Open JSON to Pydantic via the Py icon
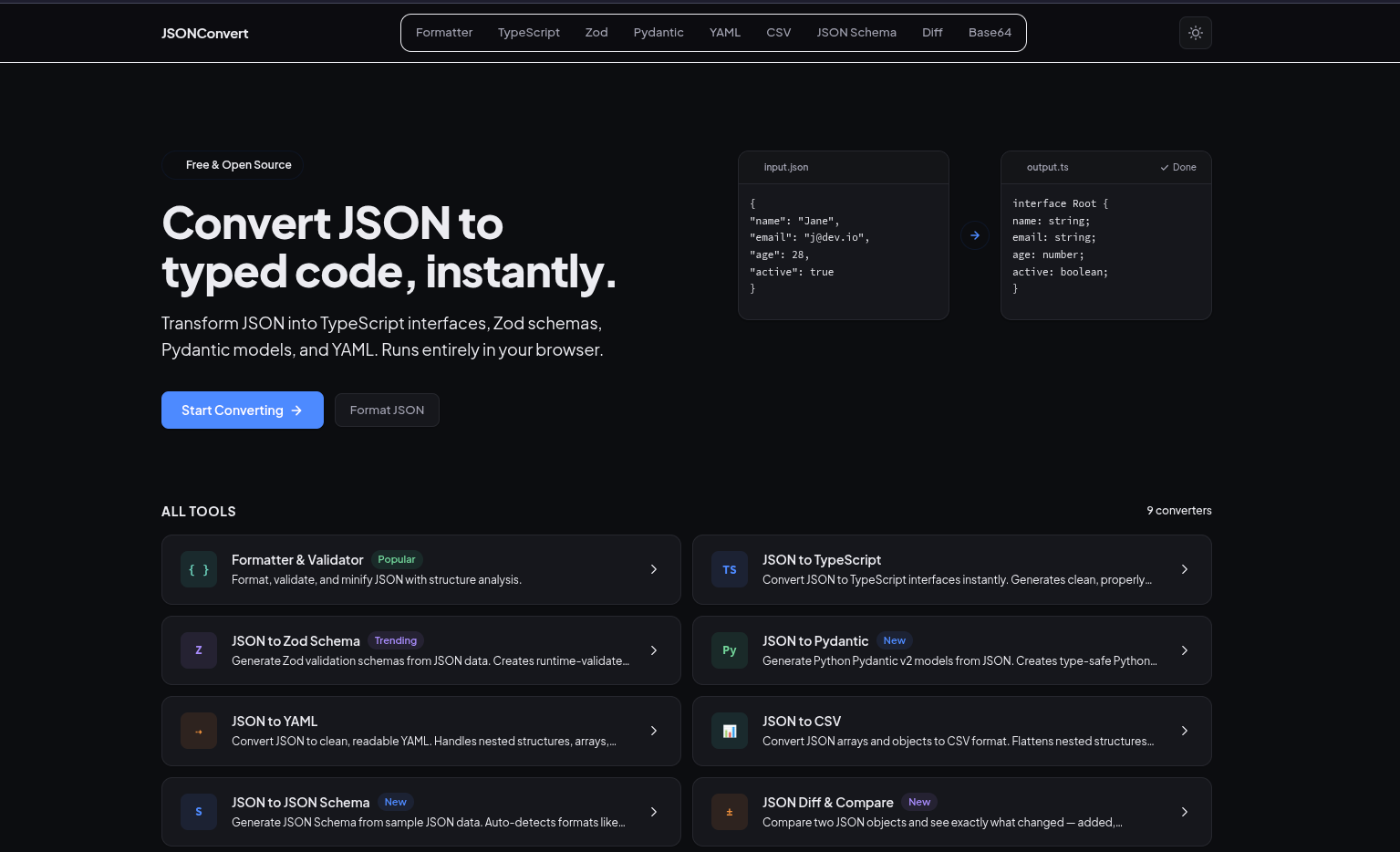This screenshot has width=1400, height=852. point(730,650)
